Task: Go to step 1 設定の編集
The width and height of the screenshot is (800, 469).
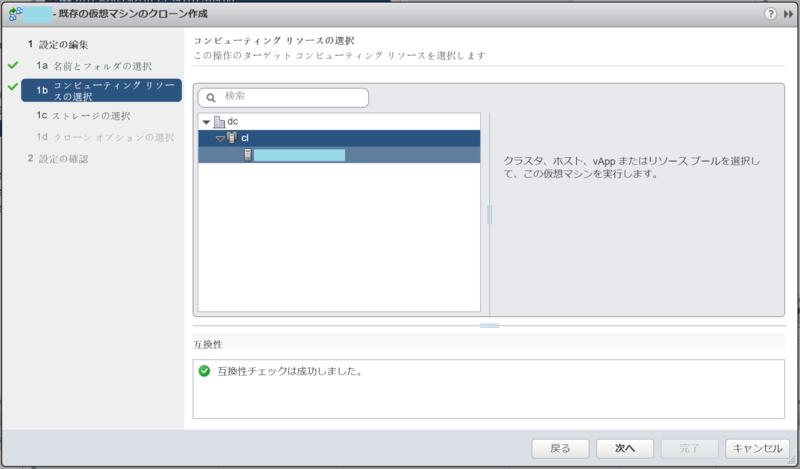Action: 58,45
